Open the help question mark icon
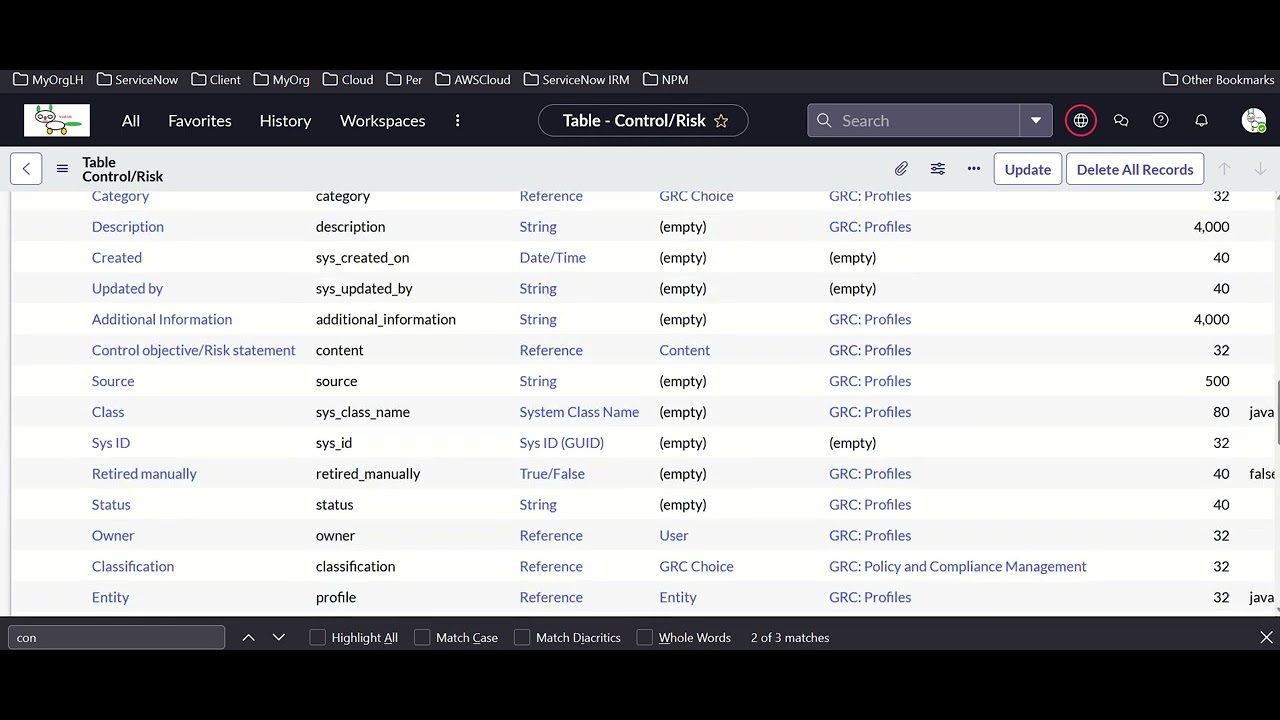Screen dimensions: 1280x720 1161,121
